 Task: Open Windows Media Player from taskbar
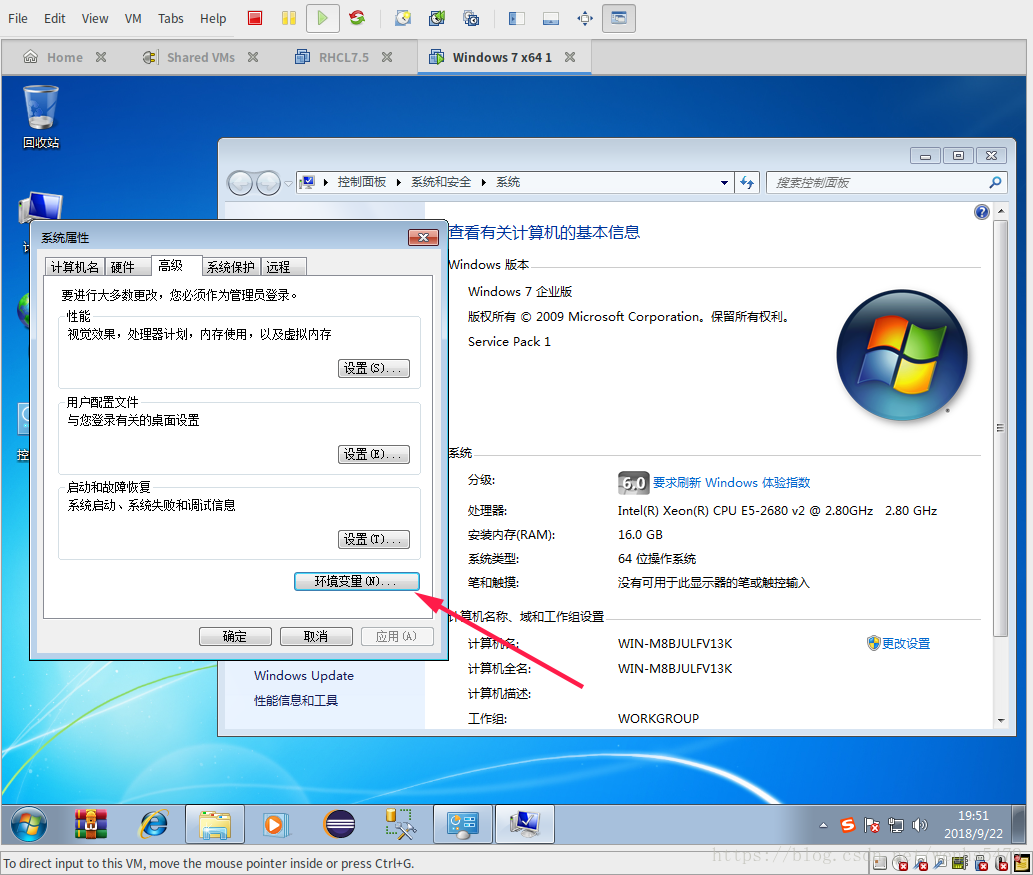pos(275,824)
